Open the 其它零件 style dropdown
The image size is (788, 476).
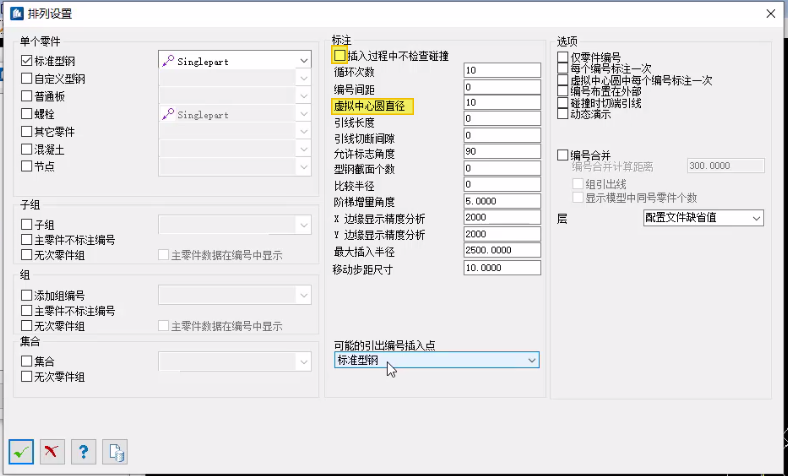(x=235, y=132)
